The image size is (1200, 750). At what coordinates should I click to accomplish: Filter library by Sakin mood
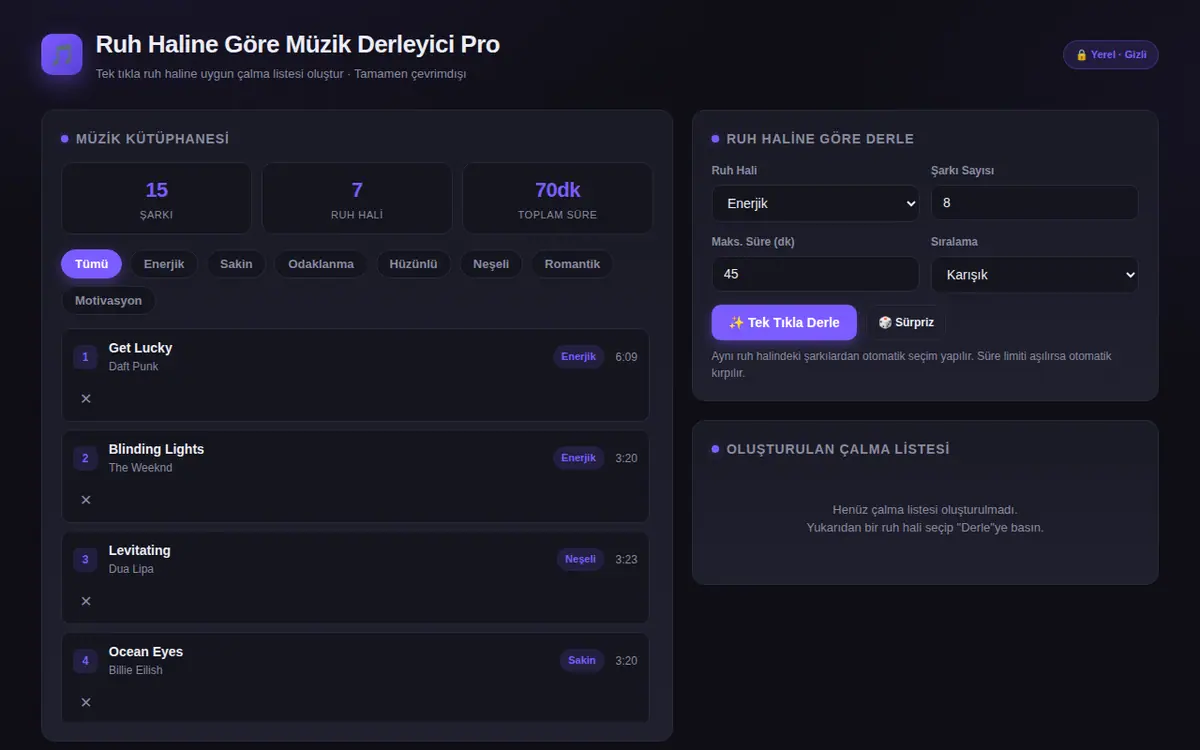pyautogui.click(x=236, y=264)
